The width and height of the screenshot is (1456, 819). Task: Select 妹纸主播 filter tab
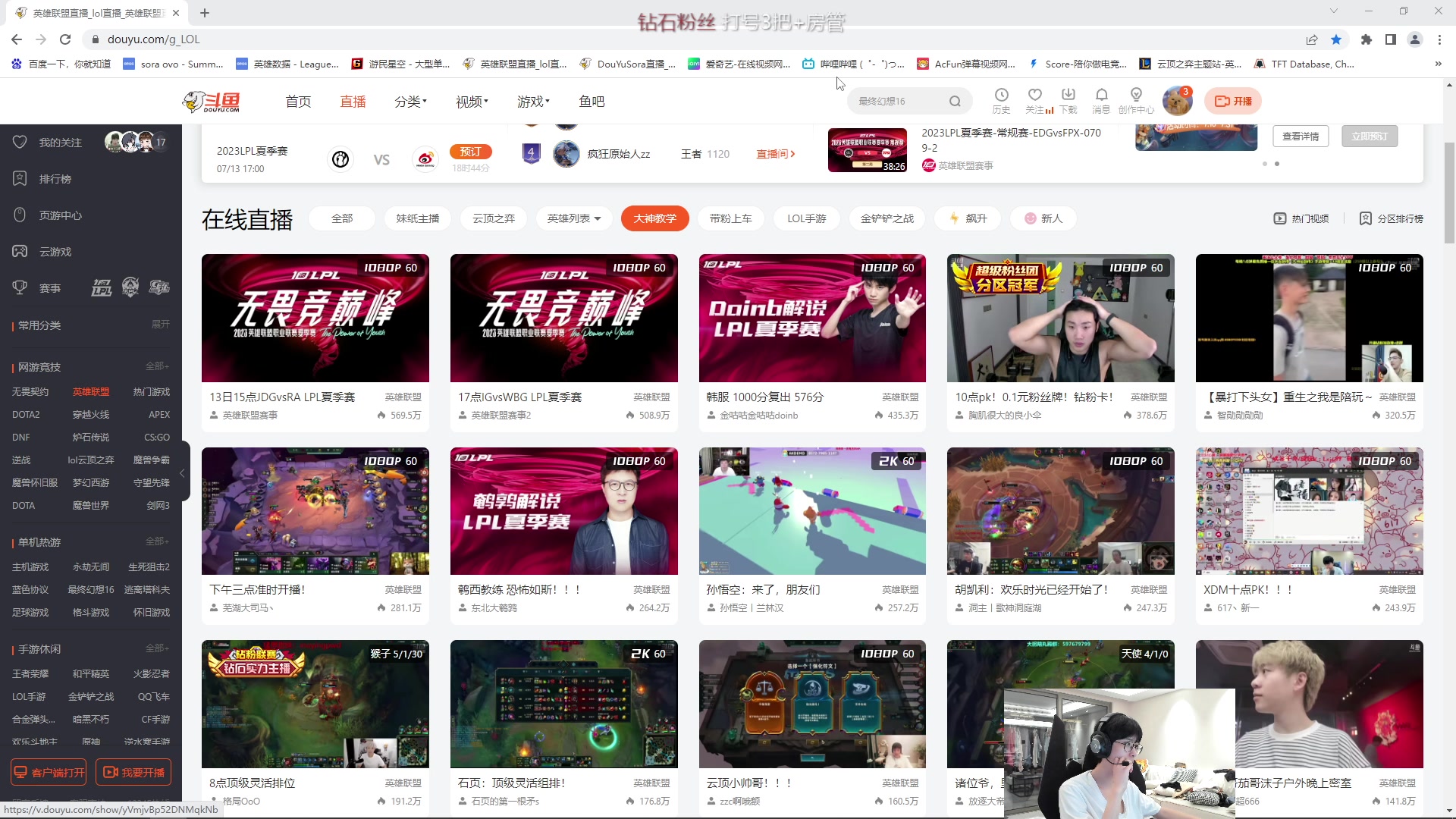click(x=418, y=218)
